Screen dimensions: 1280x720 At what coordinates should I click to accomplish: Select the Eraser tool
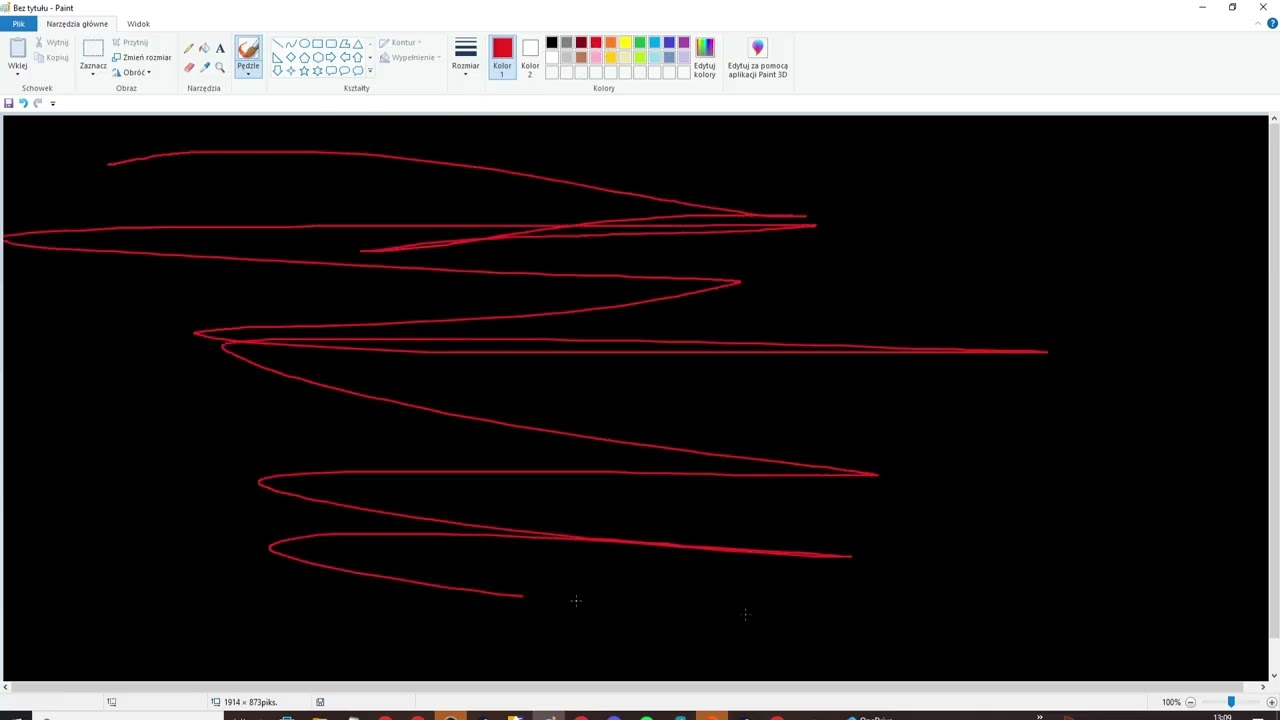[189, 67]
